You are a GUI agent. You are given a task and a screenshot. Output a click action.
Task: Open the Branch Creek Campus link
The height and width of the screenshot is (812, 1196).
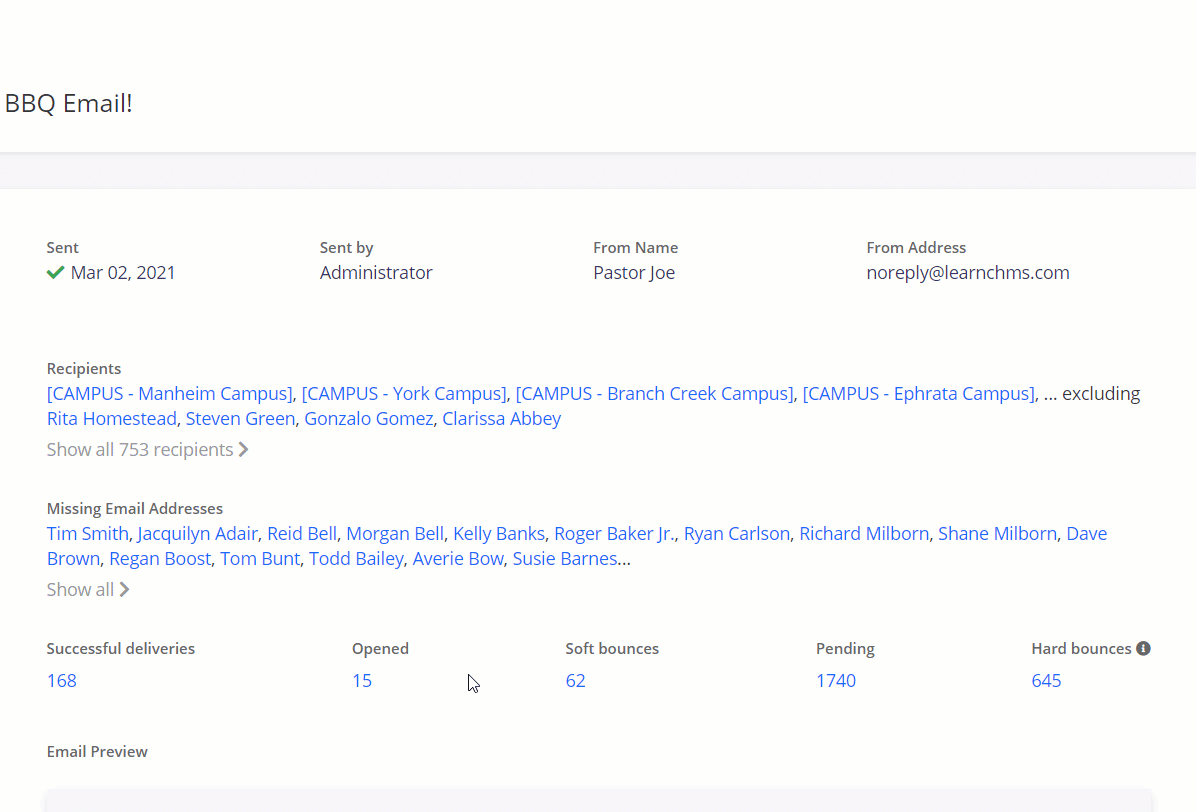coord(654,394)
